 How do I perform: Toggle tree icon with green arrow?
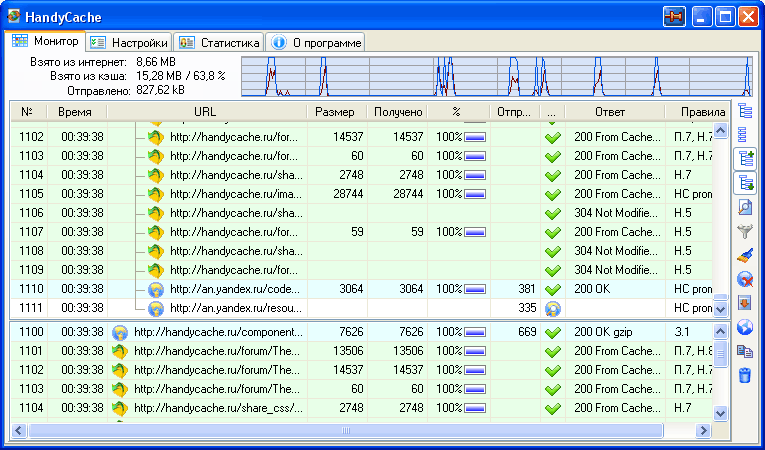745,183
